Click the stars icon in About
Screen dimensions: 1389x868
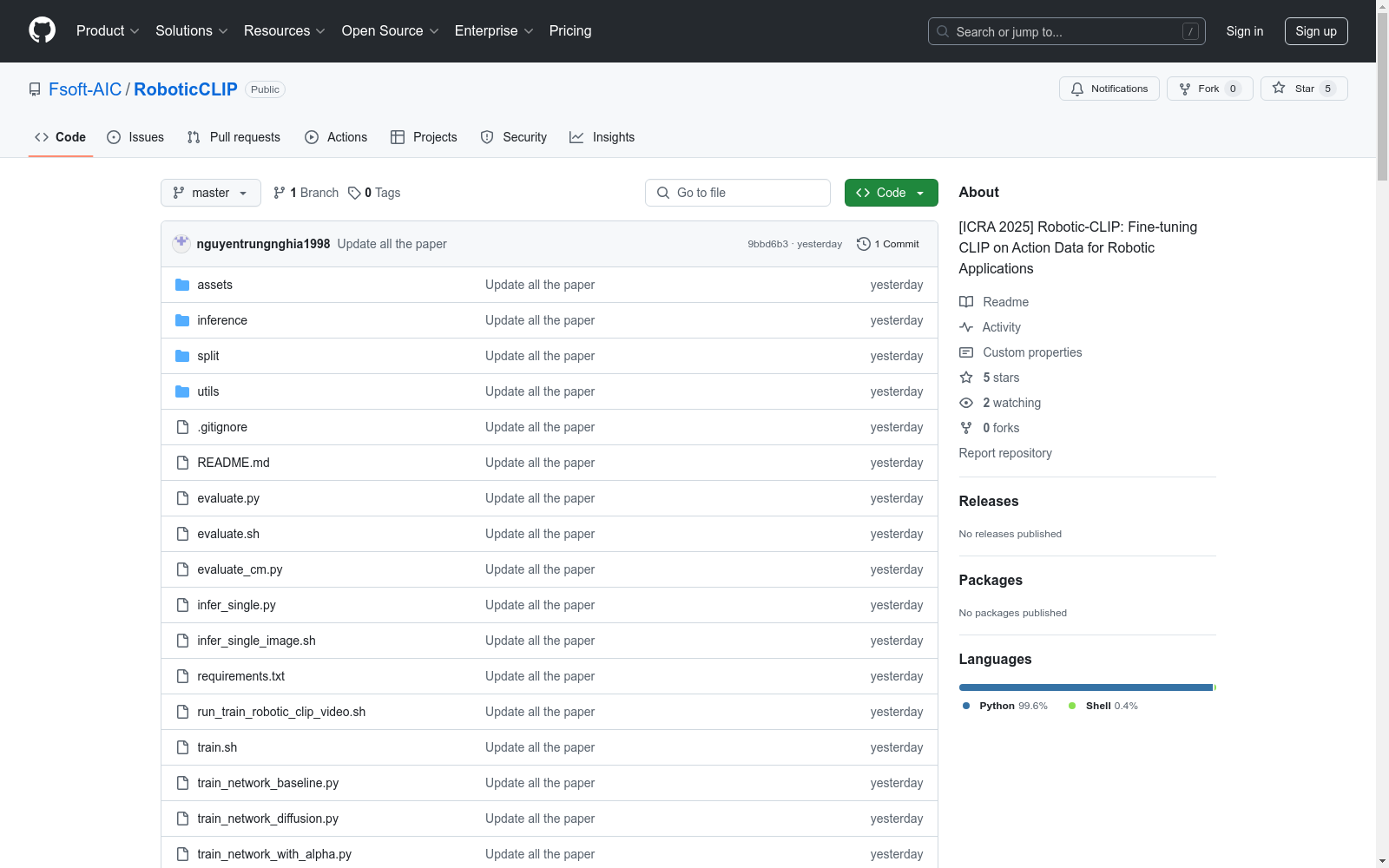pos(966,378)
